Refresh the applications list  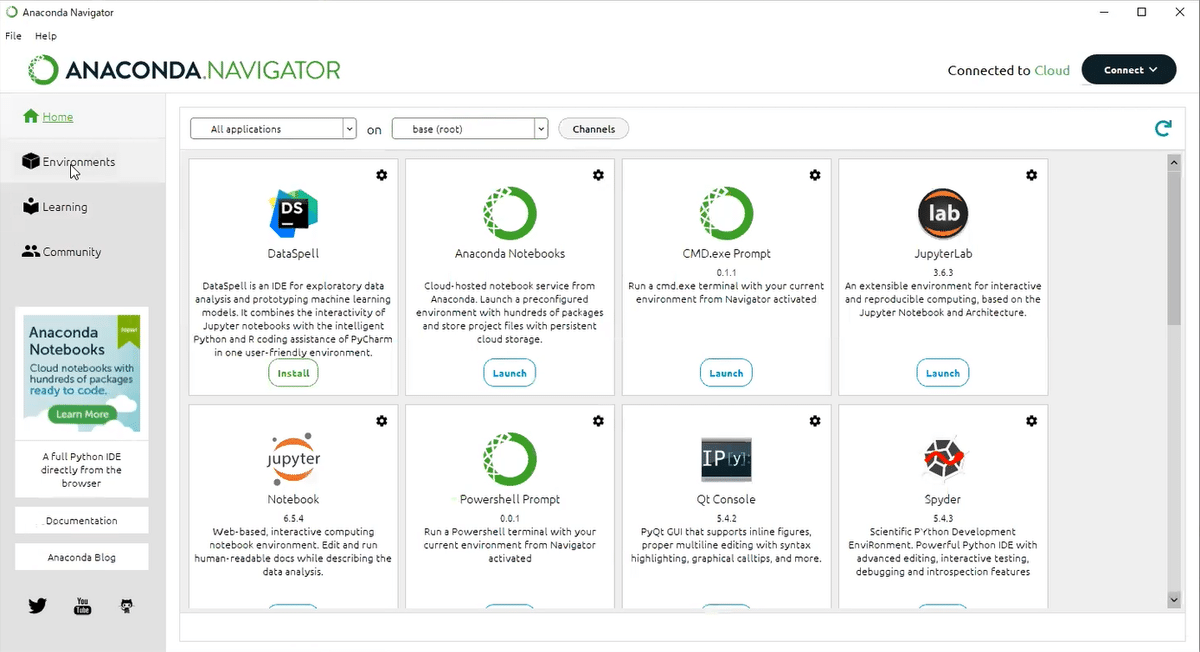click(1163, 128)
